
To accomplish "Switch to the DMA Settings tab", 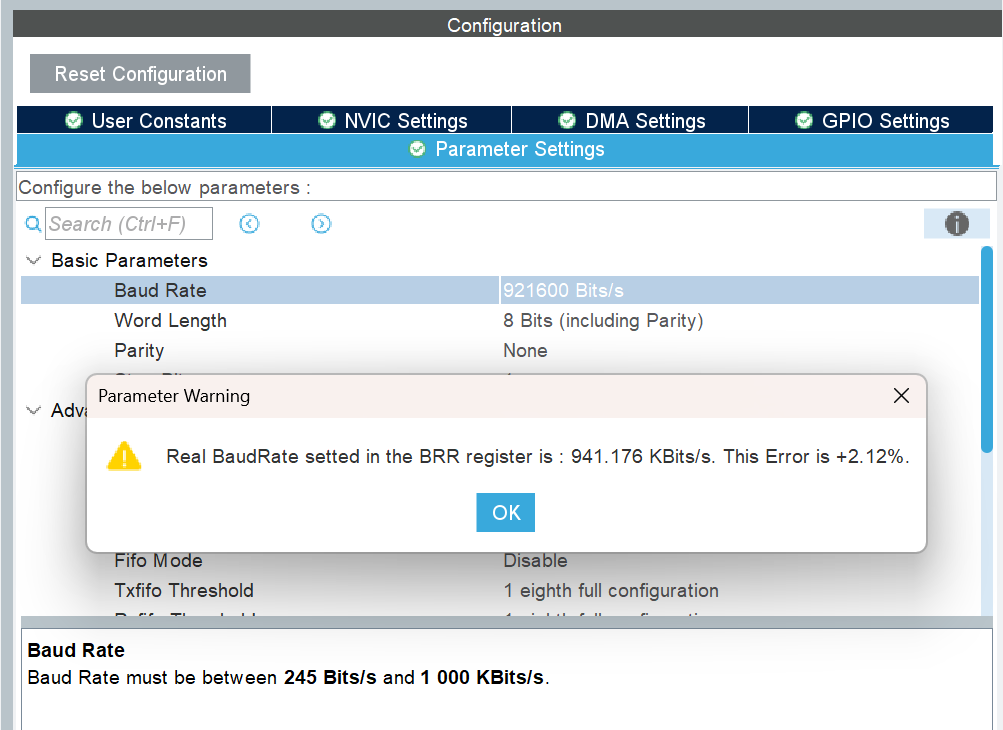I will 630,120.
